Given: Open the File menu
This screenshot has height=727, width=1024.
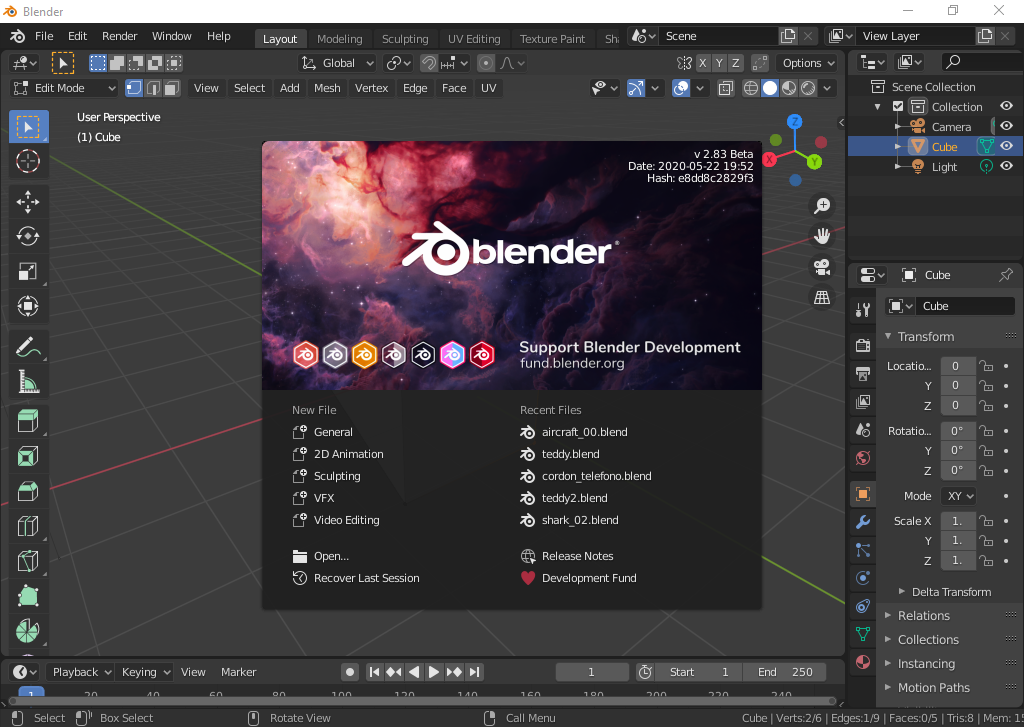Looking at the screenshot, I should click(44, 36).
